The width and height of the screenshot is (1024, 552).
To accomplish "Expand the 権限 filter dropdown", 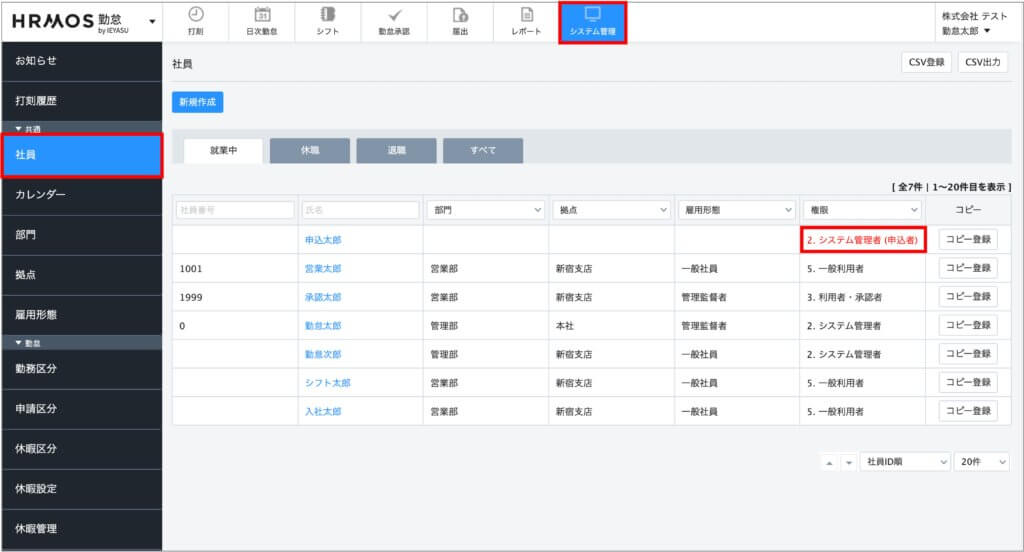I will [861, 210].
